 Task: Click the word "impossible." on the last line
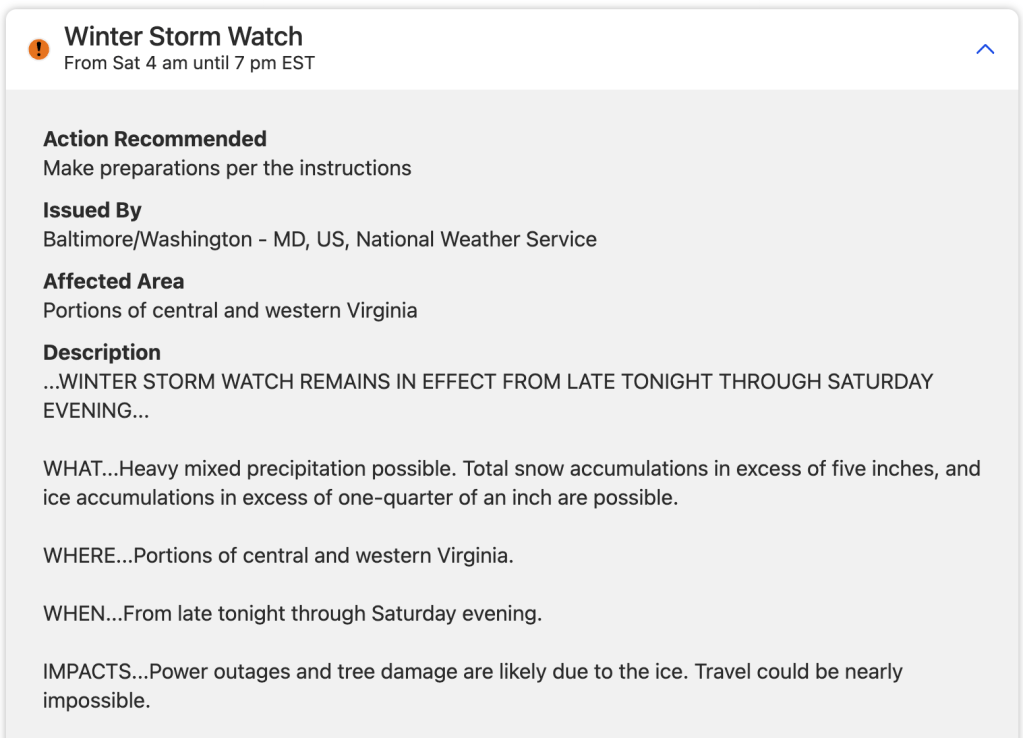(96, 701)
